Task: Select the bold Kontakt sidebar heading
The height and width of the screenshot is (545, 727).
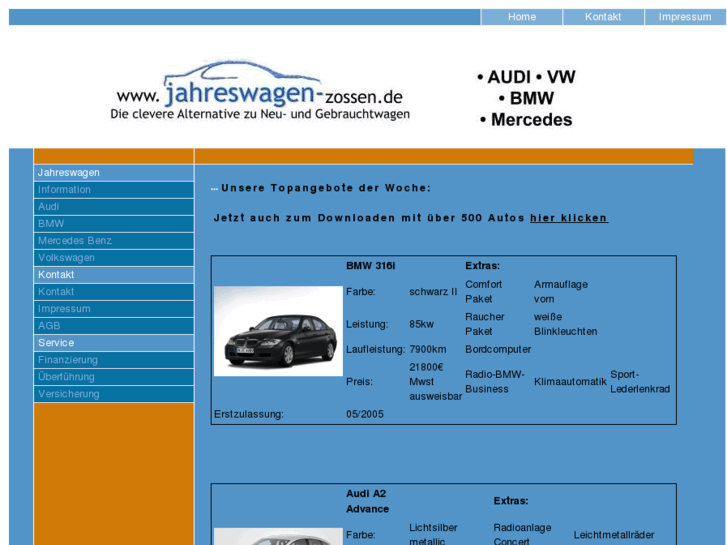Action: point(114,275)
